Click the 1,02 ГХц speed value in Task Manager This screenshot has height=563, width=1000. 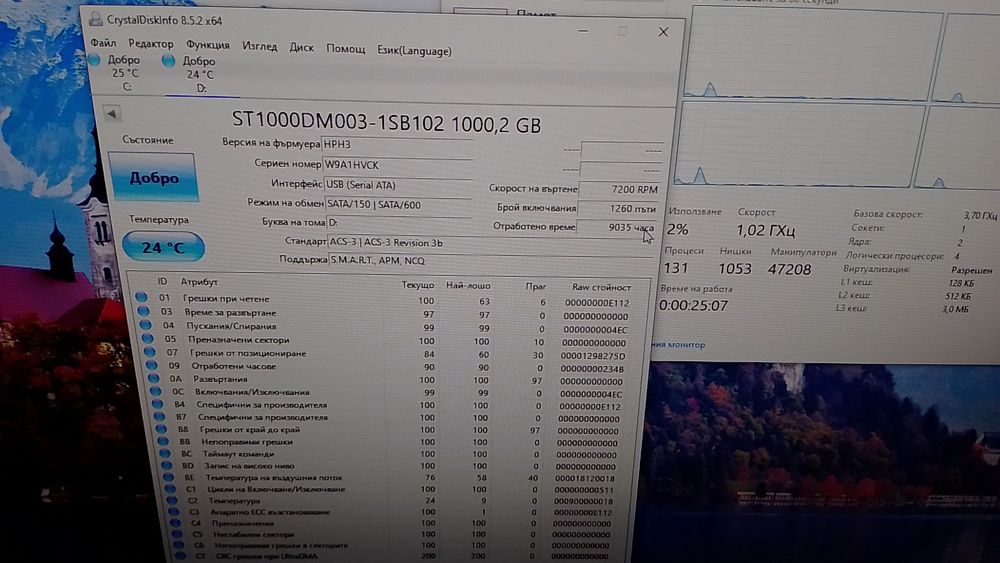[766, 230]
